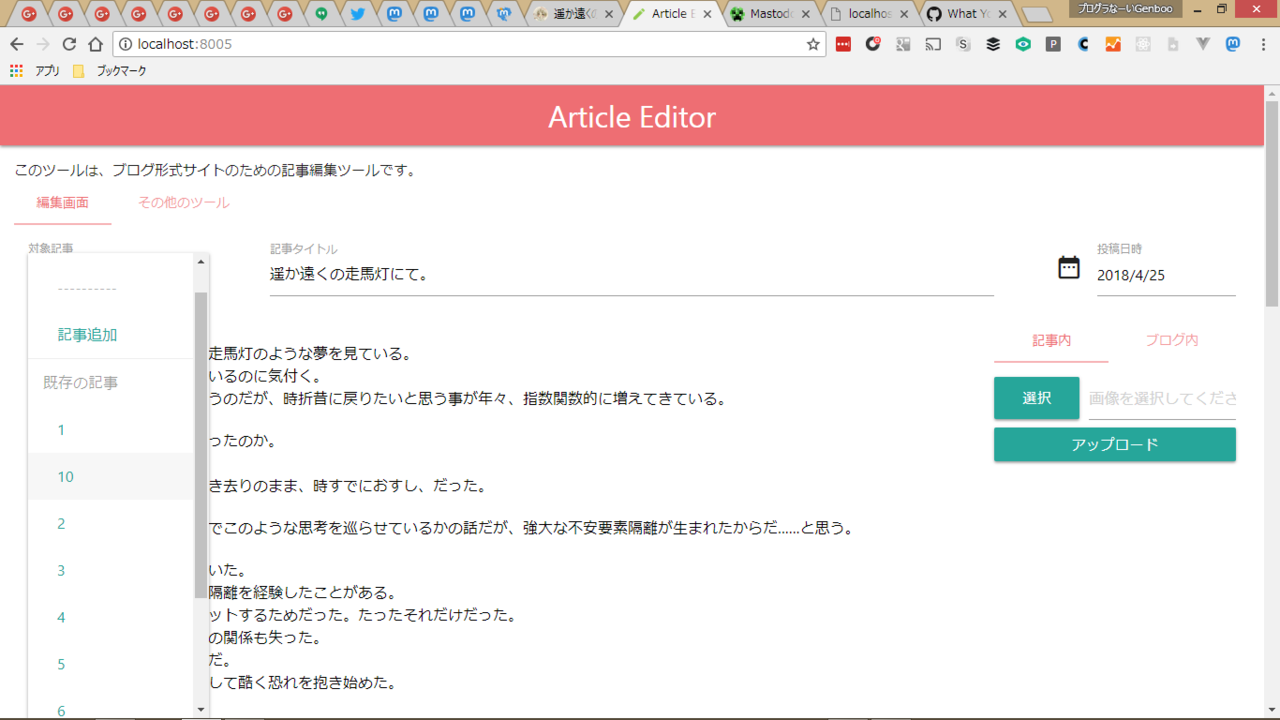Bookmark this page with star icon
Screen dimensions: 1280x720
point(813,44)
